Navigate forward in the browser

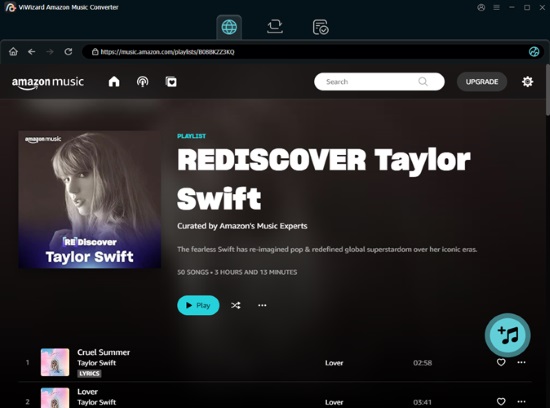pos(50,52)
